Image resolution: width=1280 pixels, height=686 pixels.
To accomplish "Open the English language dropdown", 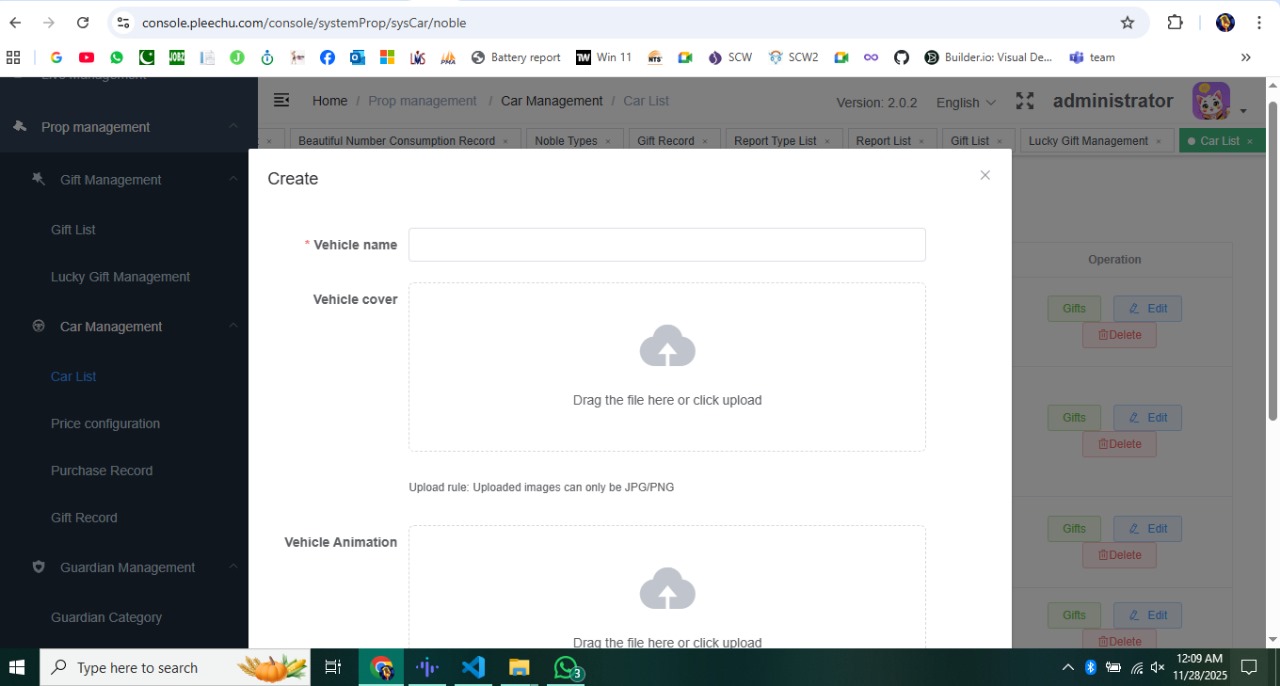I will tap(965, 102).
